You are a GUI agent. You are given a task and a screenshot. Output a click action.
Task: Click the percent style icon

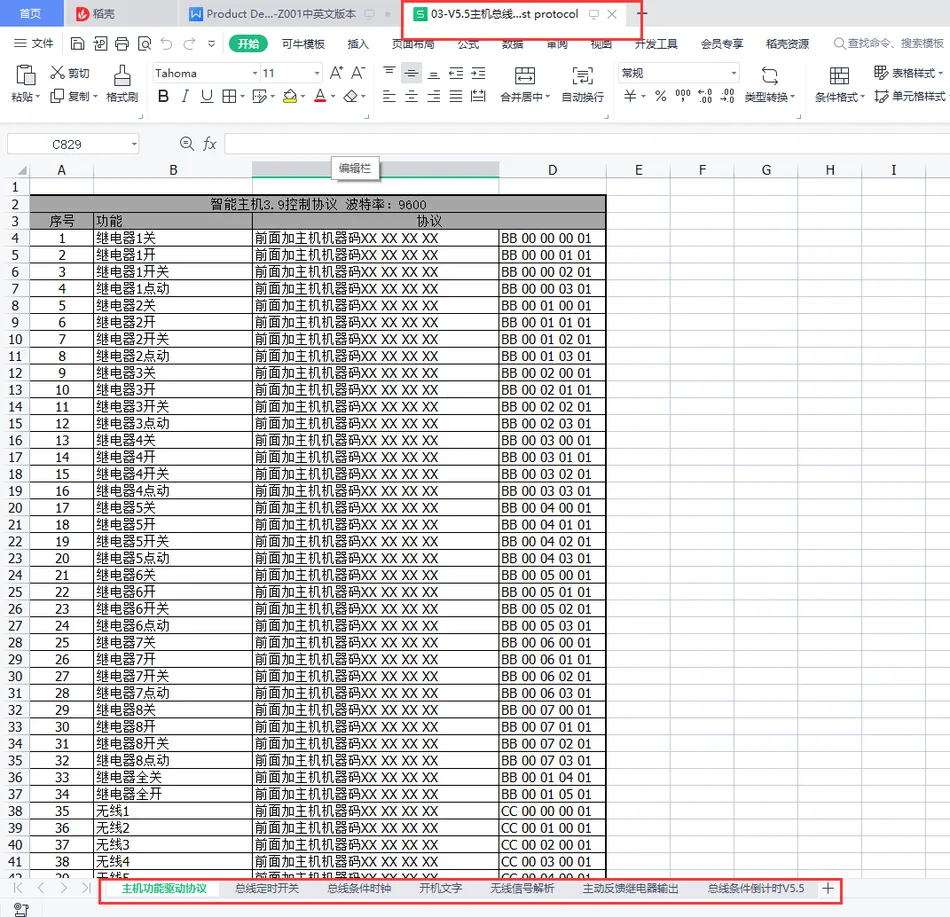(x=660, y=96)
